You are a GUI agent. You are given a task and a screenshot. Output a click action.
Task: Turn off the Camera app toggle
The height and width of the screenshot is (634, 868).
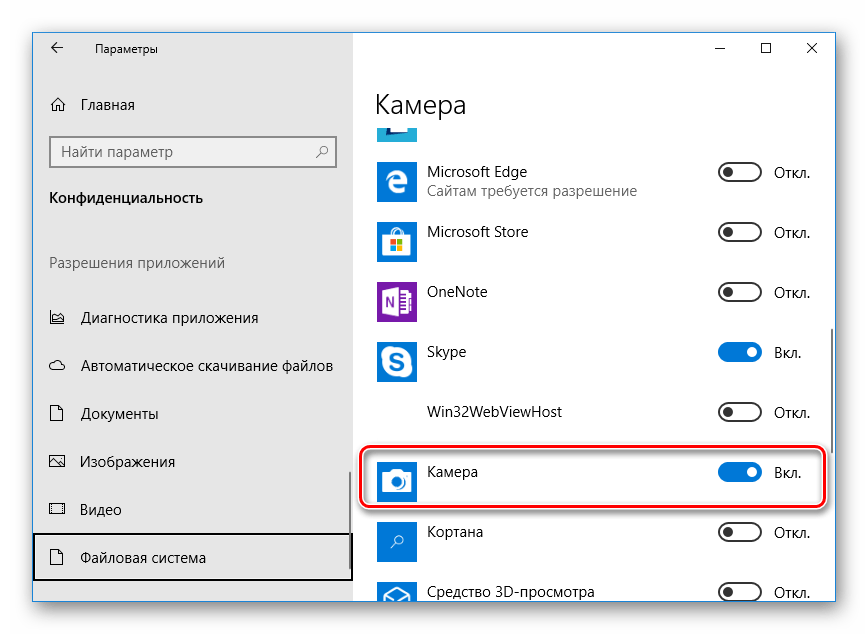click(x=740, y=472)
